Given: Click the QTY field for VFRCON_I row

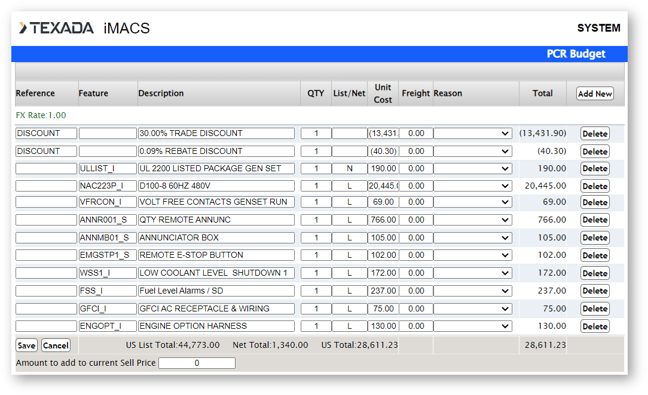Looking at the screenshot, I should point(316,202).
